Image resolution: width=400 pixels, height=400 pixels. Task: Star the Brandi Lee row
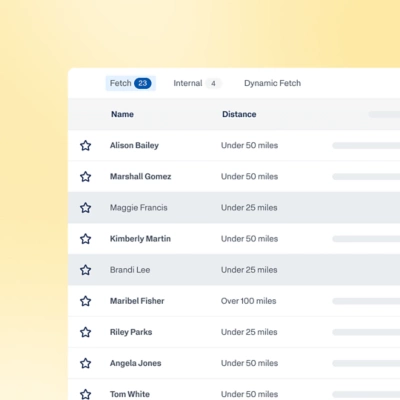86,270
